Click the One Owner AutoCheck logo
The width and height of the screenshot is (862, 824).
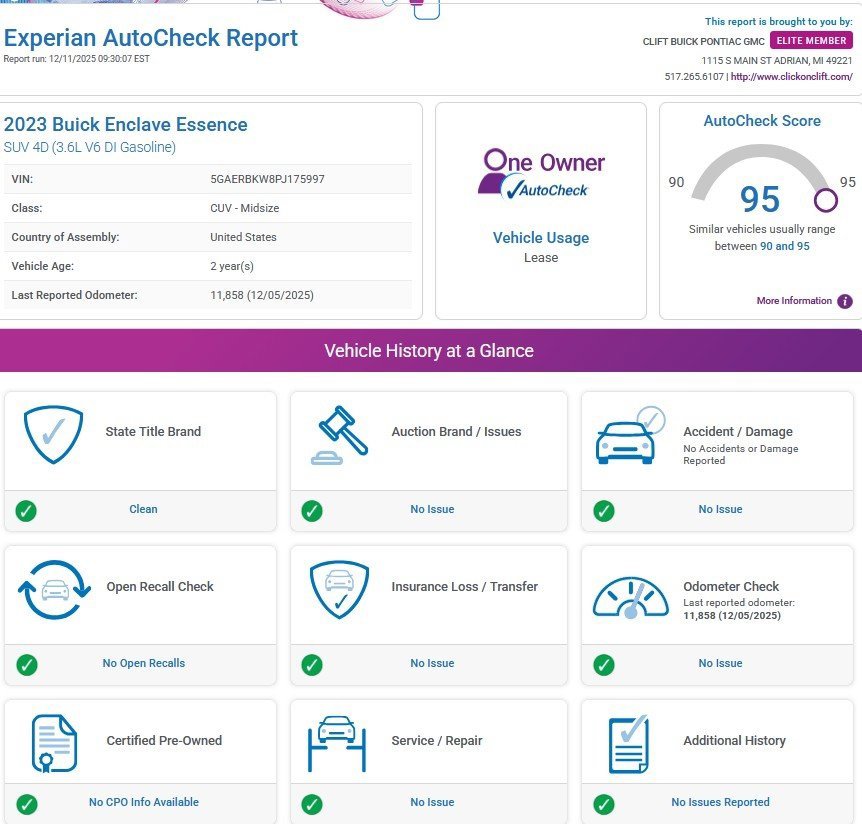point(541,173)
